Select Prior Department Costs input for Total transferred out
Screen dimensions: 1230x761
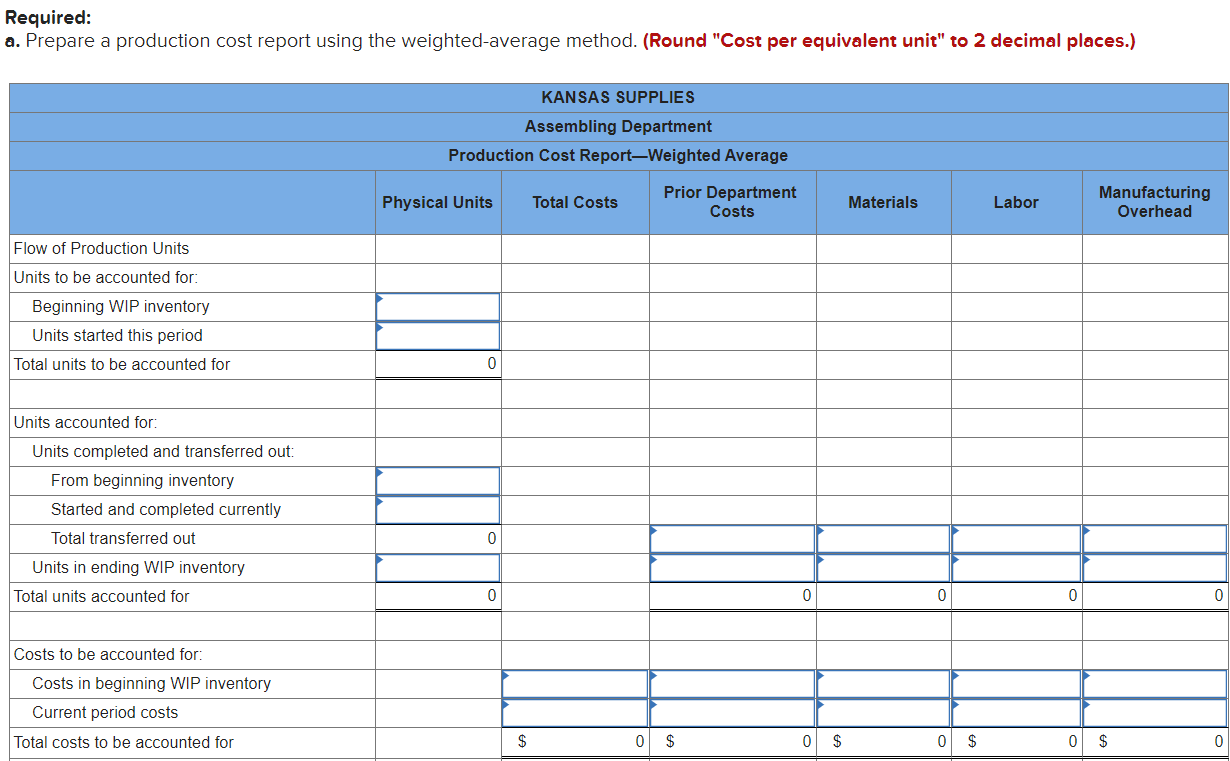(x=732, y=538)
